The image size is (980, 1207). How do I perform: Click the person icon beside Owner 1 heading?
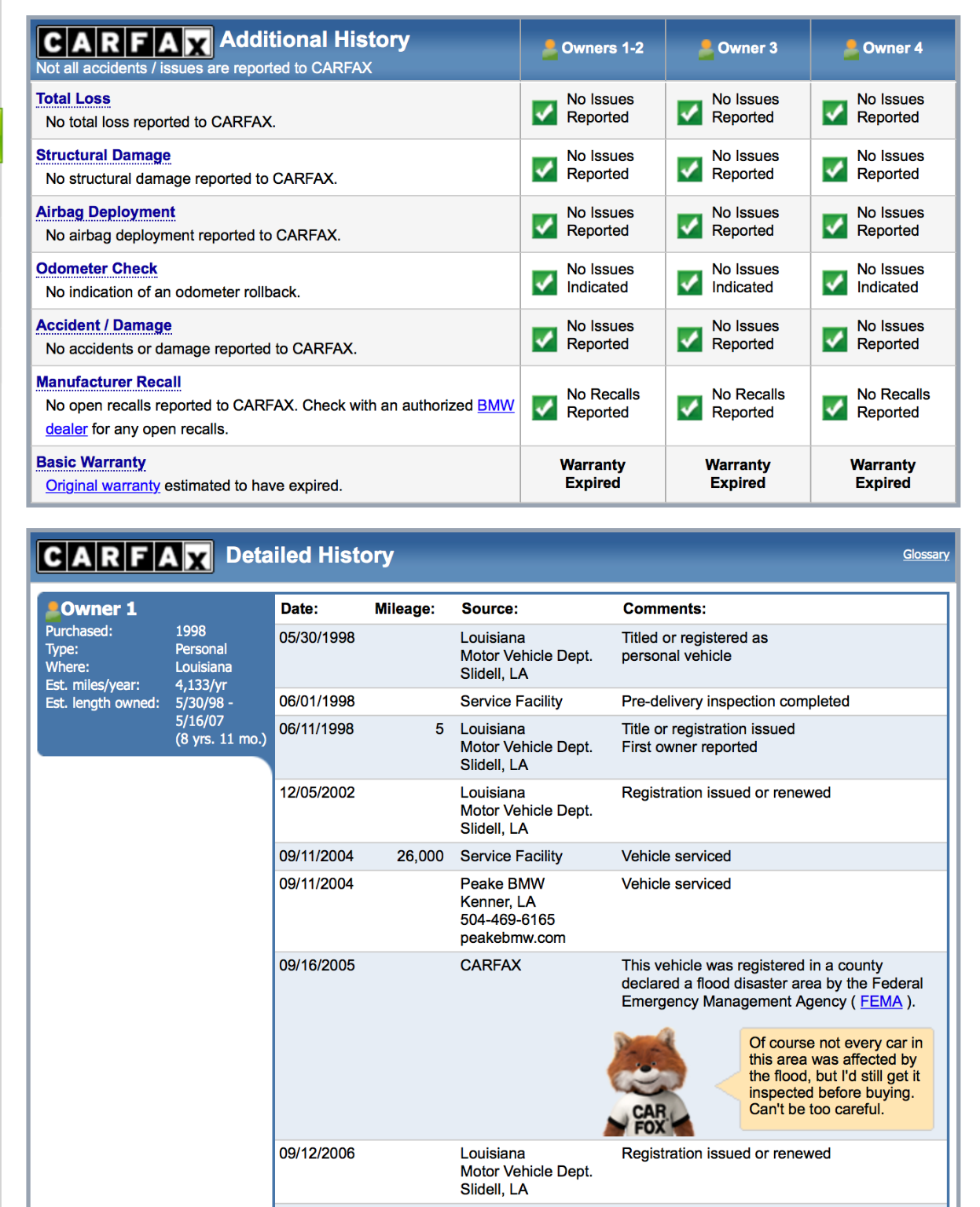(x=53, y=610)
